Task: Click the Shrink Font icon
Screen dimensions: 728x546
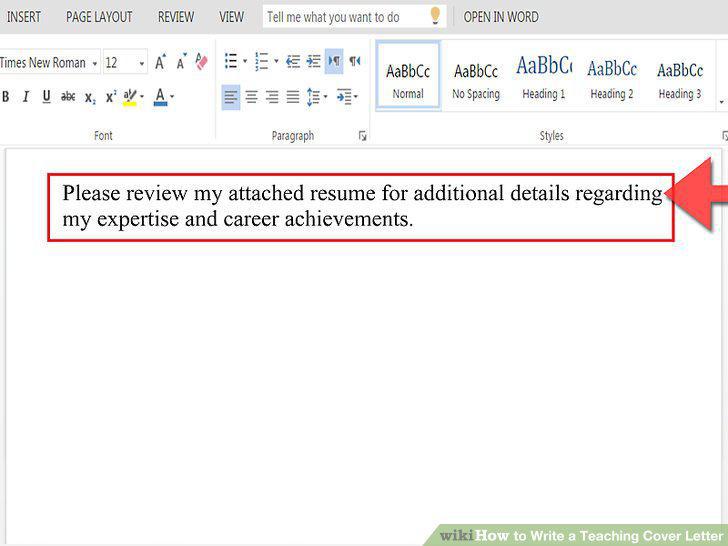Action: [x=182, y=61]
